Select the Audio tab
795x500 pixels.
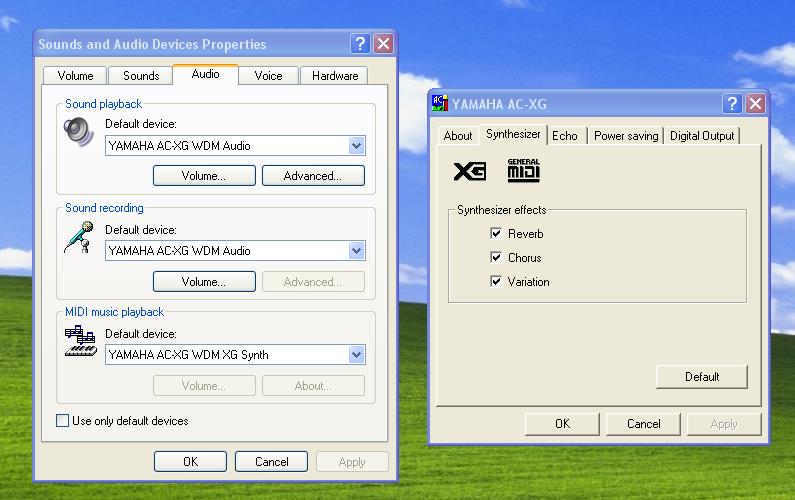coord(205,74)
